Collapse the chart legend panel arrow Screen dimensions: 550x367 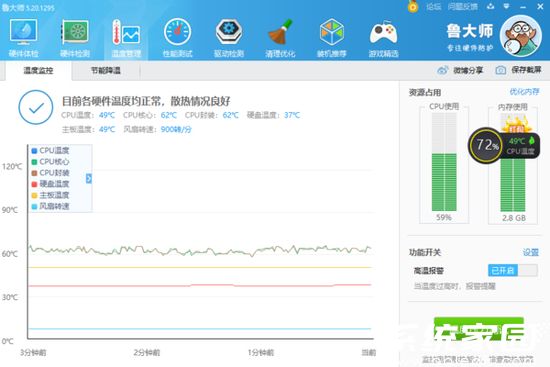coord(89,179)
